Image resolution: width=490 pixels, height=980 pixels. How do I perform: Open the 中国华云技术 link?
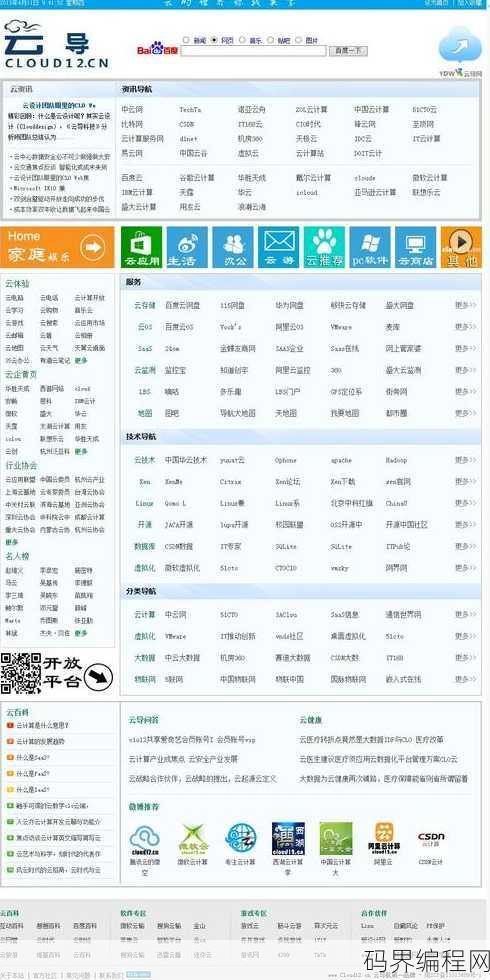[x=186, y=460]
